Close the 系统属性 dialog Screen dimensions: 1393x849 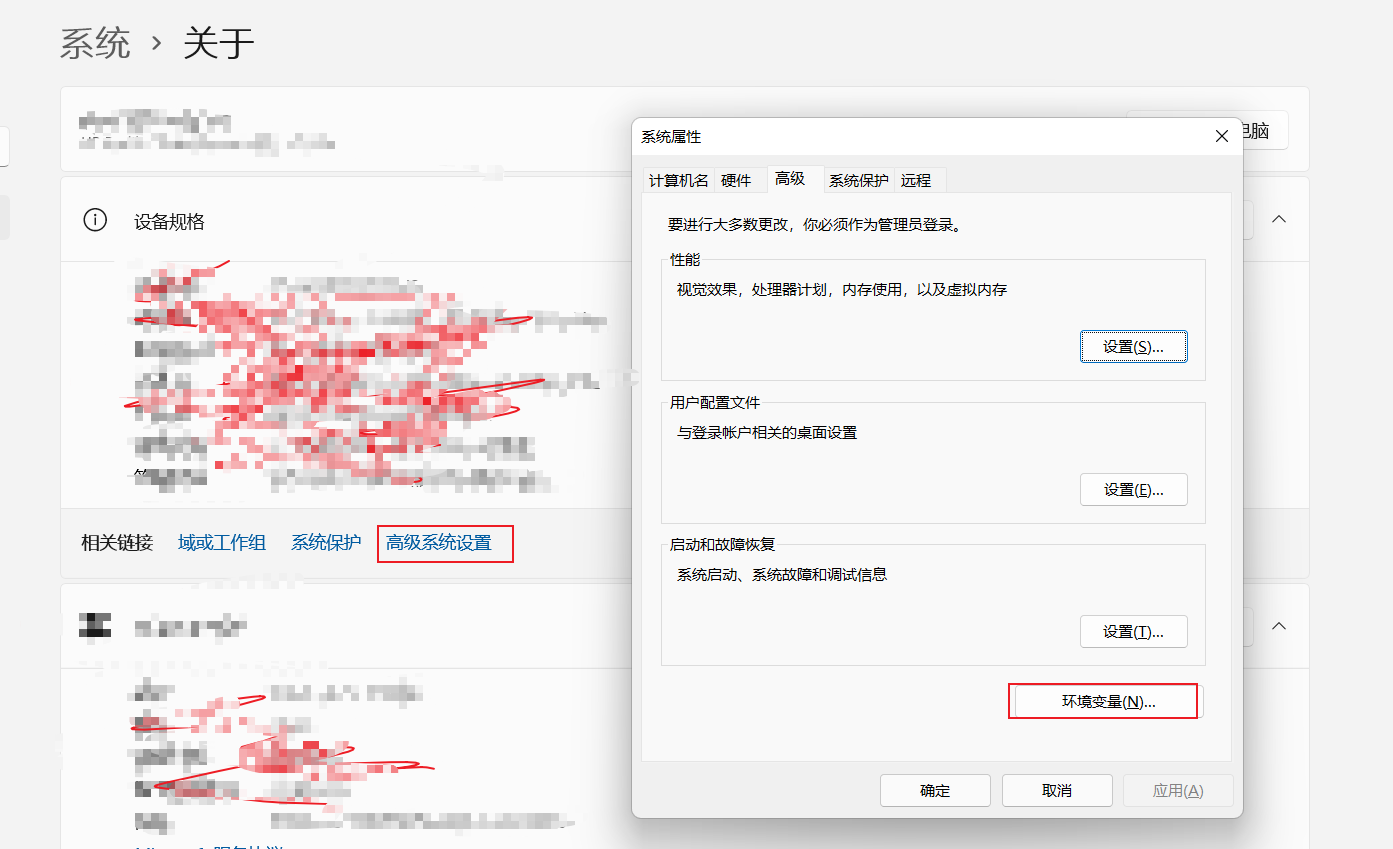[x=1221, y=136]
